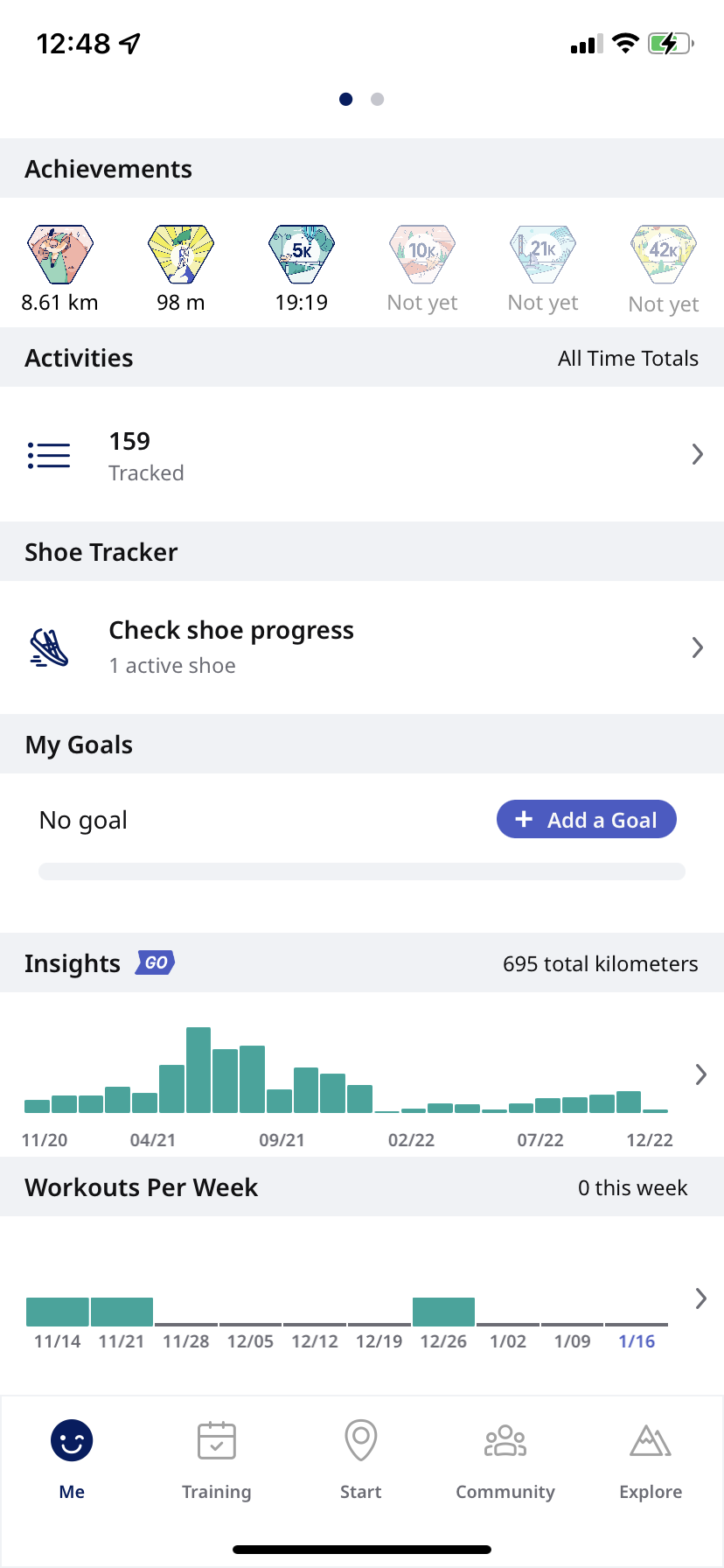Select the locked 42K marathon badge
This screenshot has width=724, height=1568.
click(x=664, y=254)
